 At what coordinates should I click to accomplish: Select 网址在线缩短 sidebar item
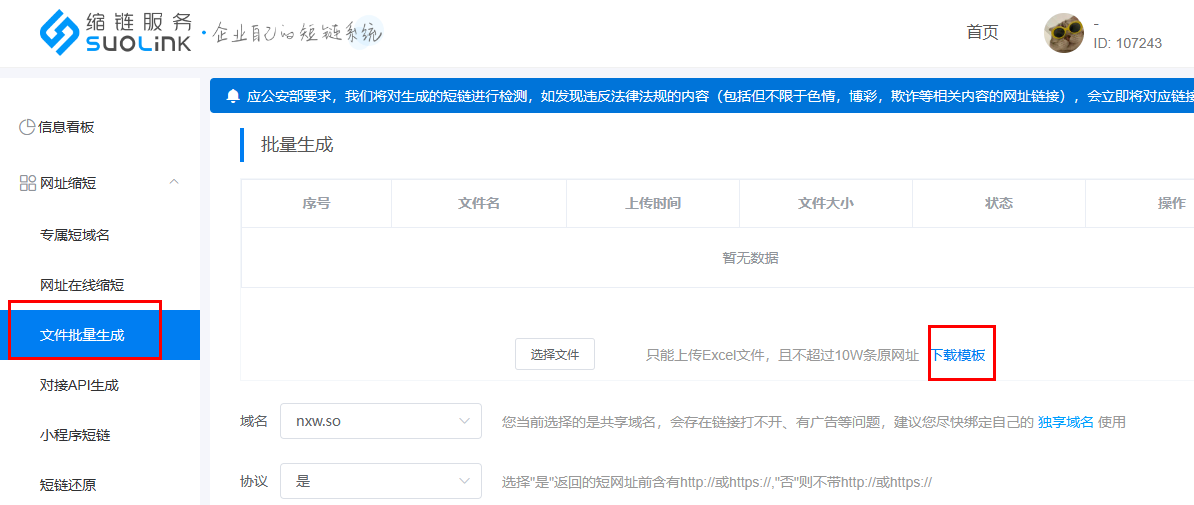pos(82,285)
